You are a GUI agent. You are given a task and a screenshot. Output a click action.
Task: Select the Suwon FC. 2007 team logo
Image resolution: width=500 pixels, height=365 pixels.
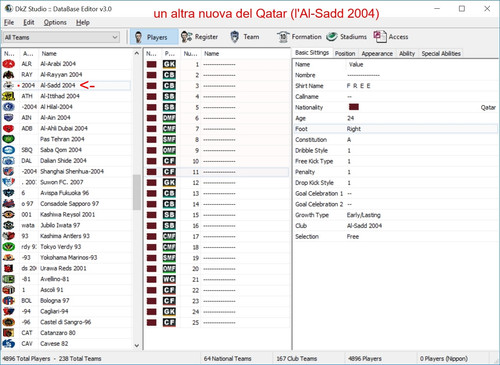click(9, 182)
